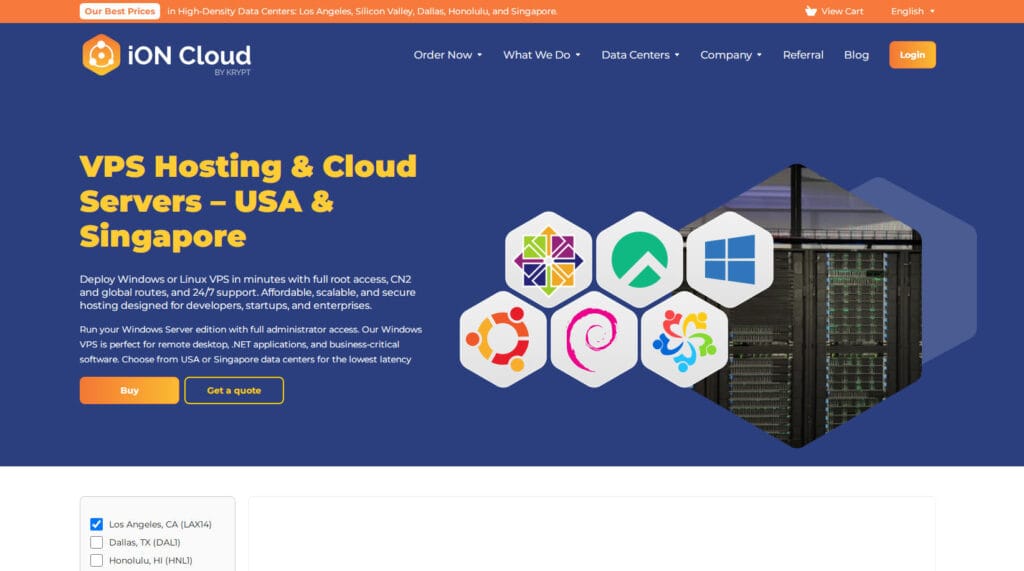This screenshot has width=1024, height=571.
Task: Click the Get a quote button
Action: tap(234, 390)
